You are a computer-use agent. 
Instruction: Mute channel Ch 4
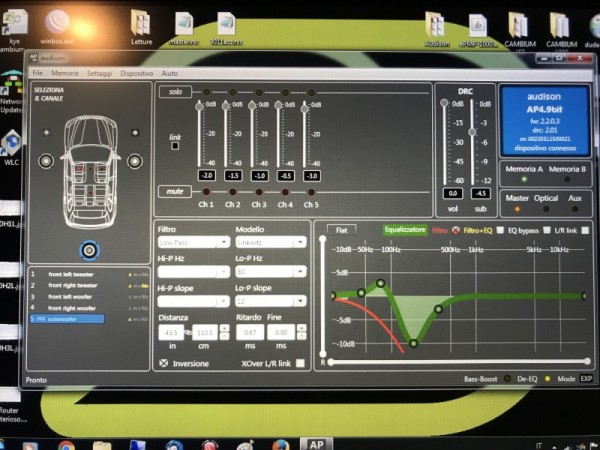point(285,192)
